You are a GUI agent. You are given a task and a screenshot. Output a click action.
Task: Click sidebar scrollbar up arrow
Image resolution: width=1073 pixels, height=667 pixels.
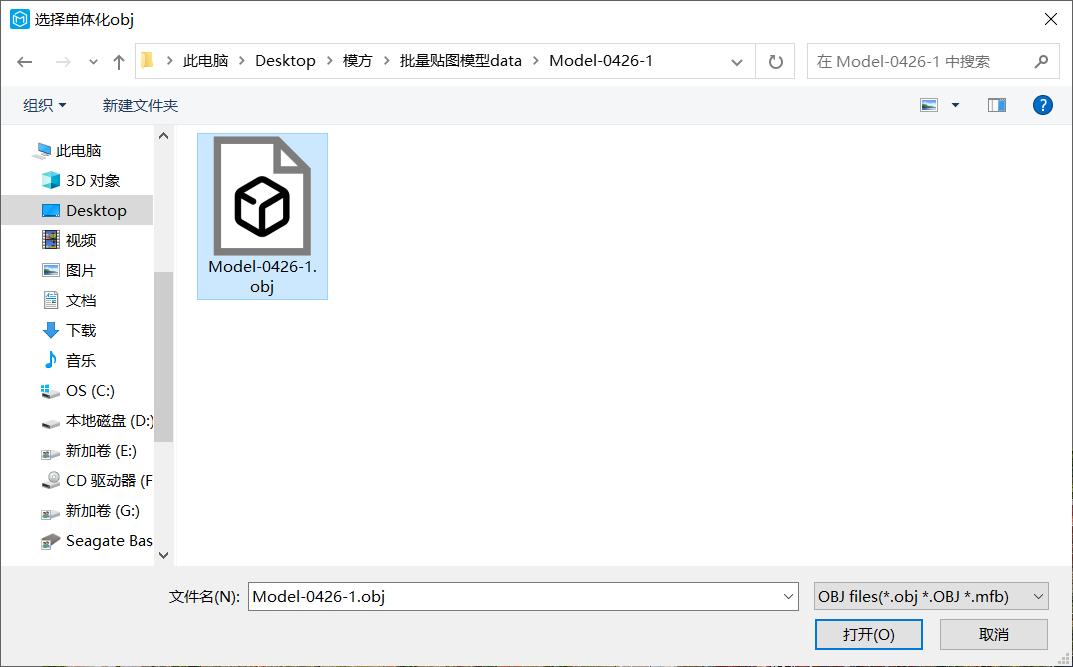coord(164,135)
